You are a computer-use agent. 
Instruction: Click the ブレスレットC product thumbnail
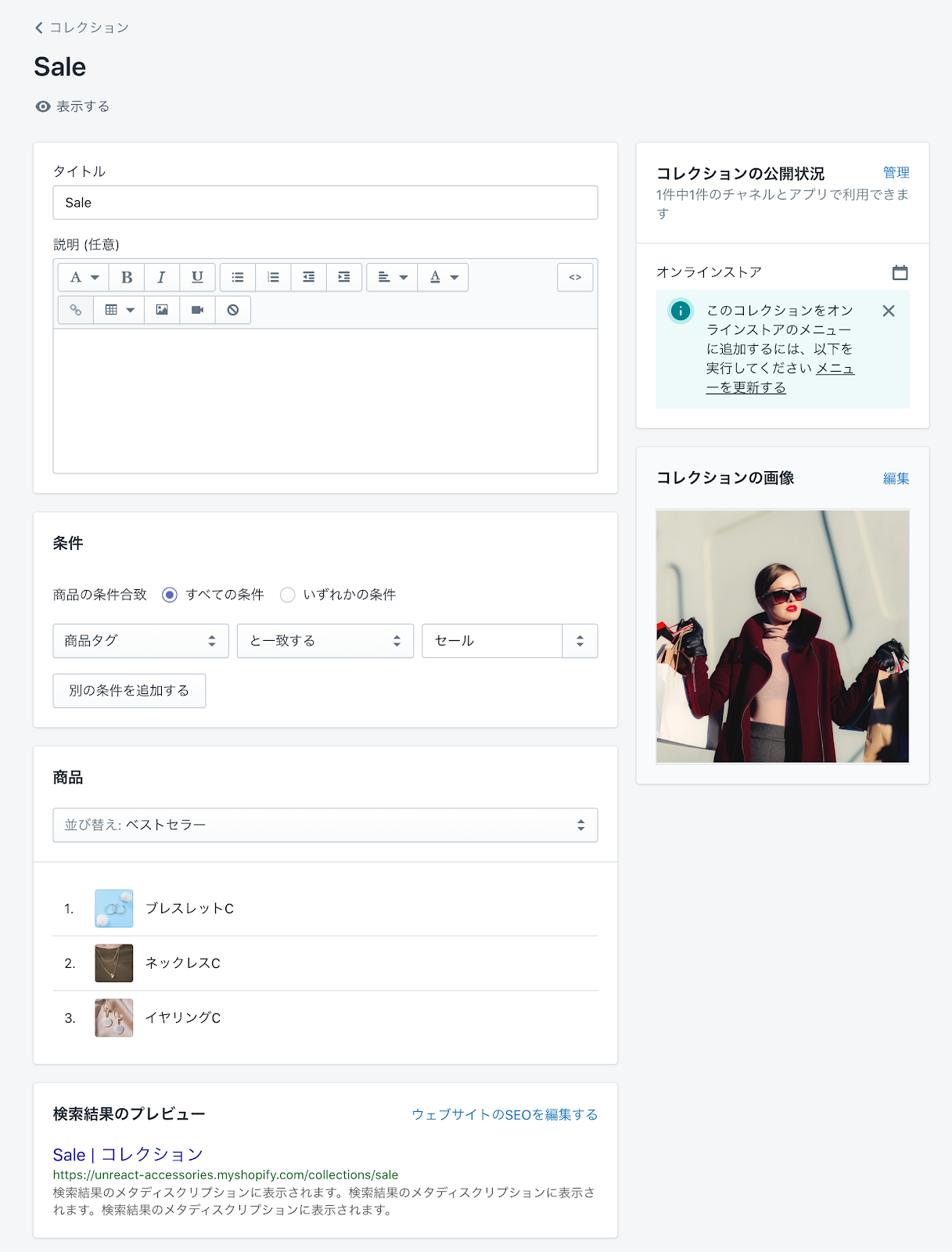(114, 908)
